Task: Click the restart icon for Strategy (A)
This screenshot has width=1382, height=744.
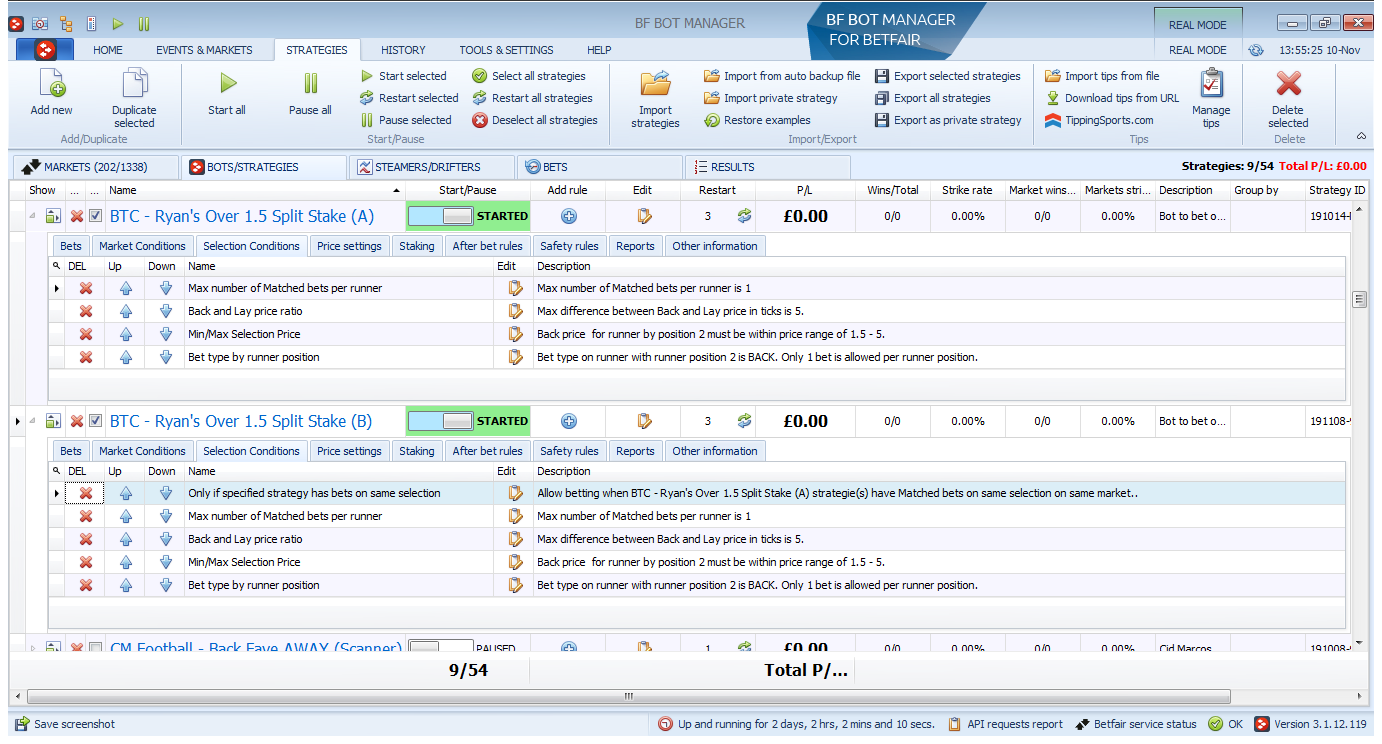Action: pos(744,216)
